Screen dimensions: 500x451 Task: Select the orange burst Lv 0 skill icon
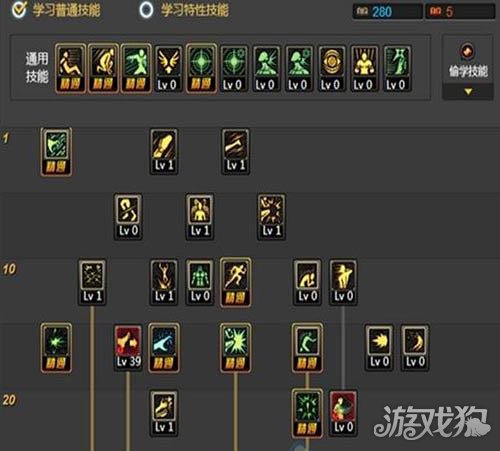[379, 347]
